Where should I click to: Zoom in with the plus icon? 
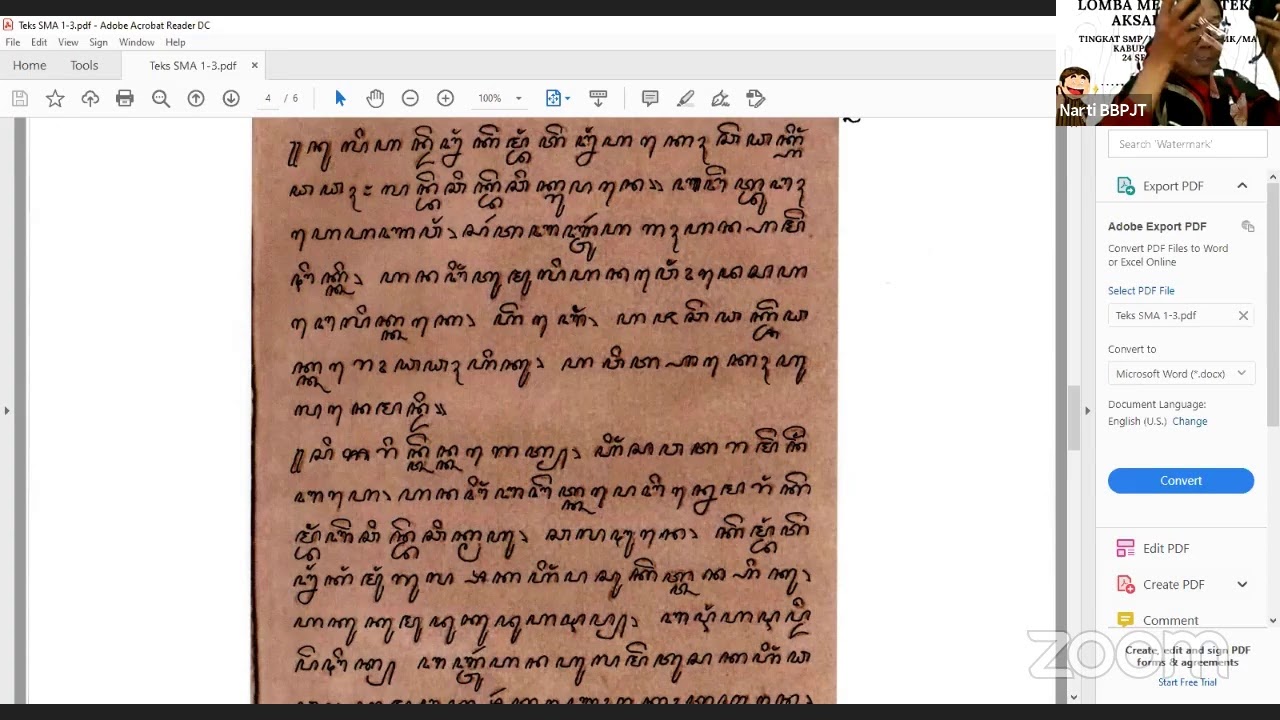pyautogui.click(x=445, y=98)
